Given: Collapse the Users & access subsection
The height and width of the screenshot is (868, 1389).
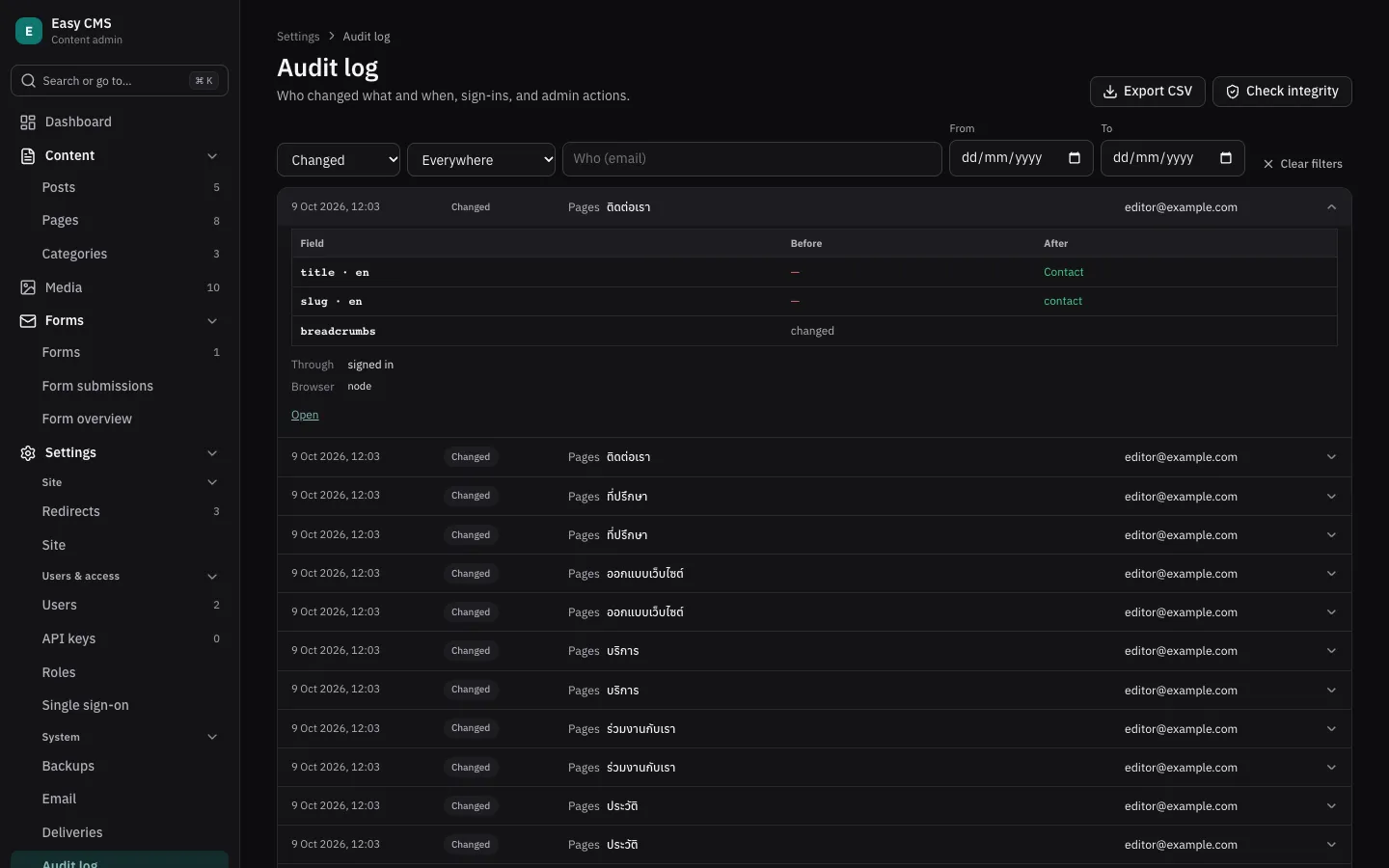Looking at the screenshot, I should click(x=212, y=577).
